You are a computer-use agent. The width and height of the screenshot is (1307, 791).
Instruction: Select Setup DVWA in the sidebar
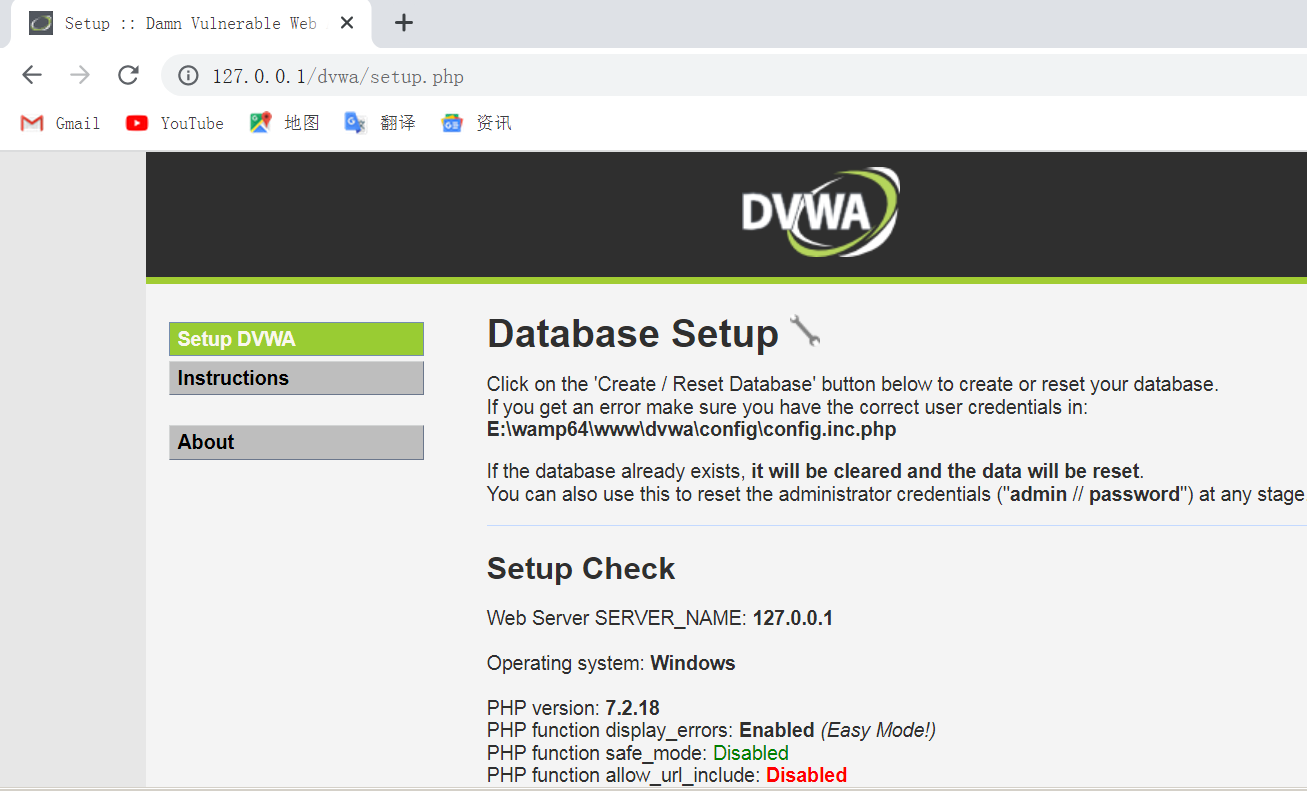click(x=296, y=339)
